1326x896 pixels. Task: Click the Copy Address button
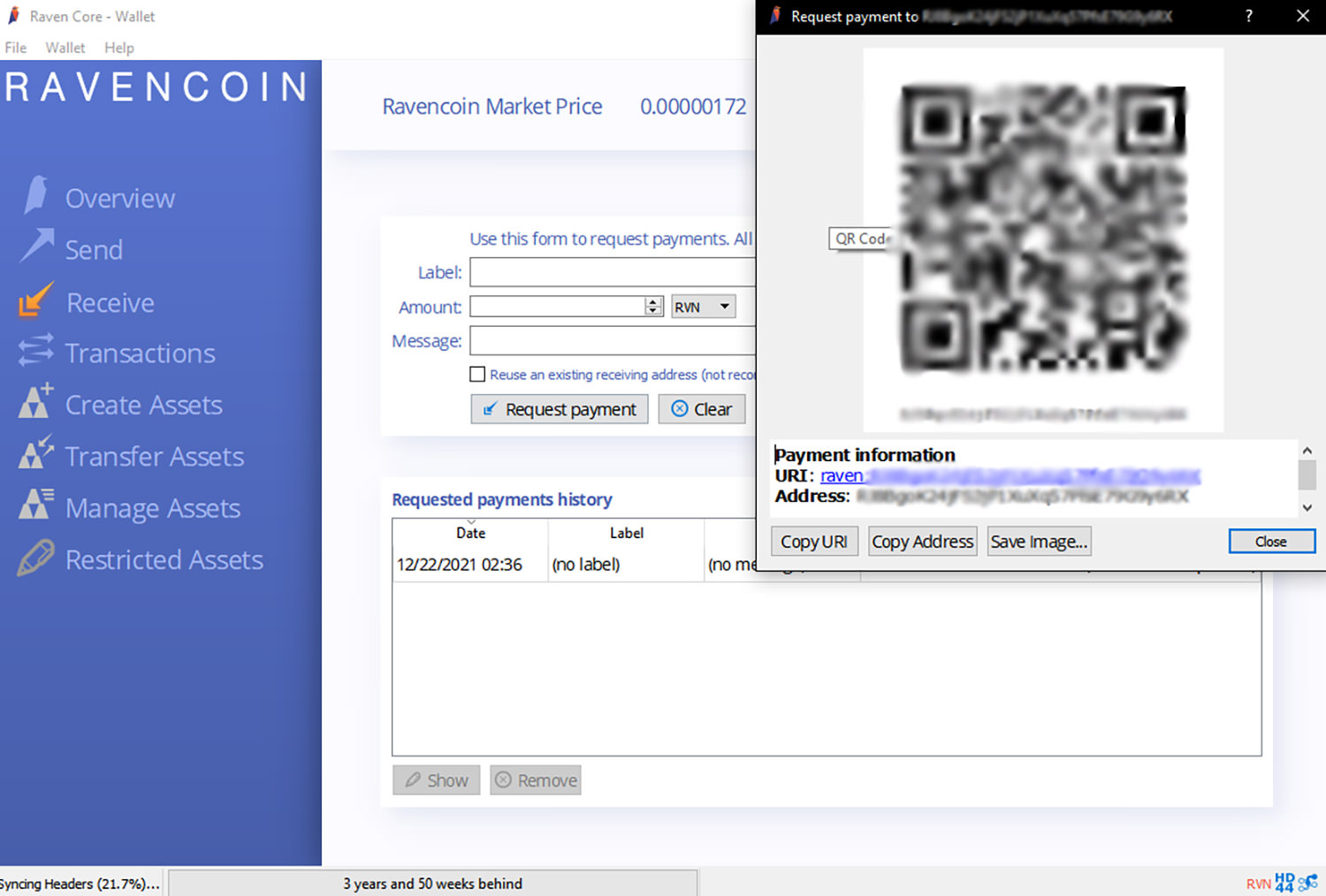pyautogui.click(x=923, y=542)
